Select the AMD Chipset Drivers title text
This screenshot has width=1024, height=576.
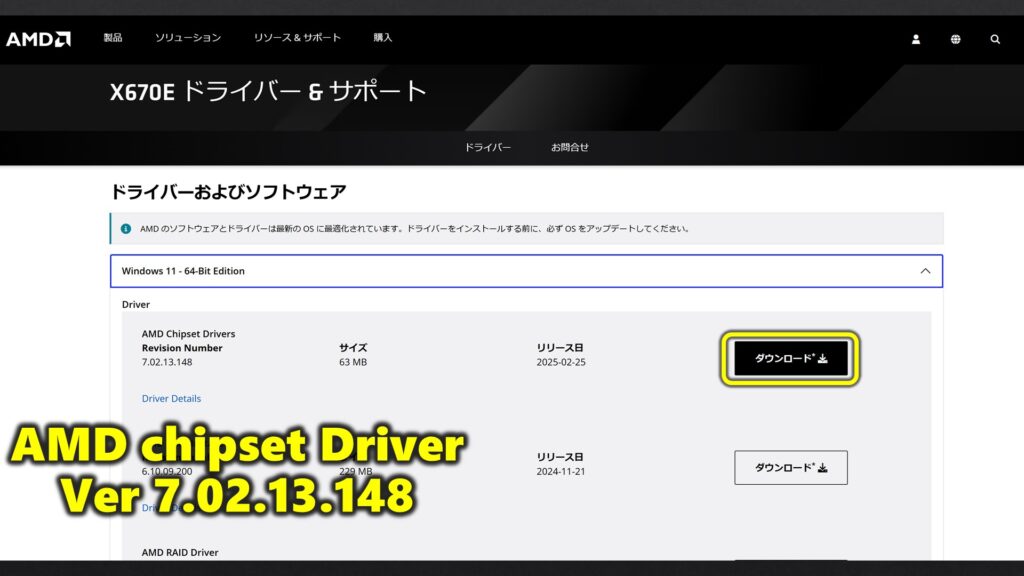tap(188, 334)
